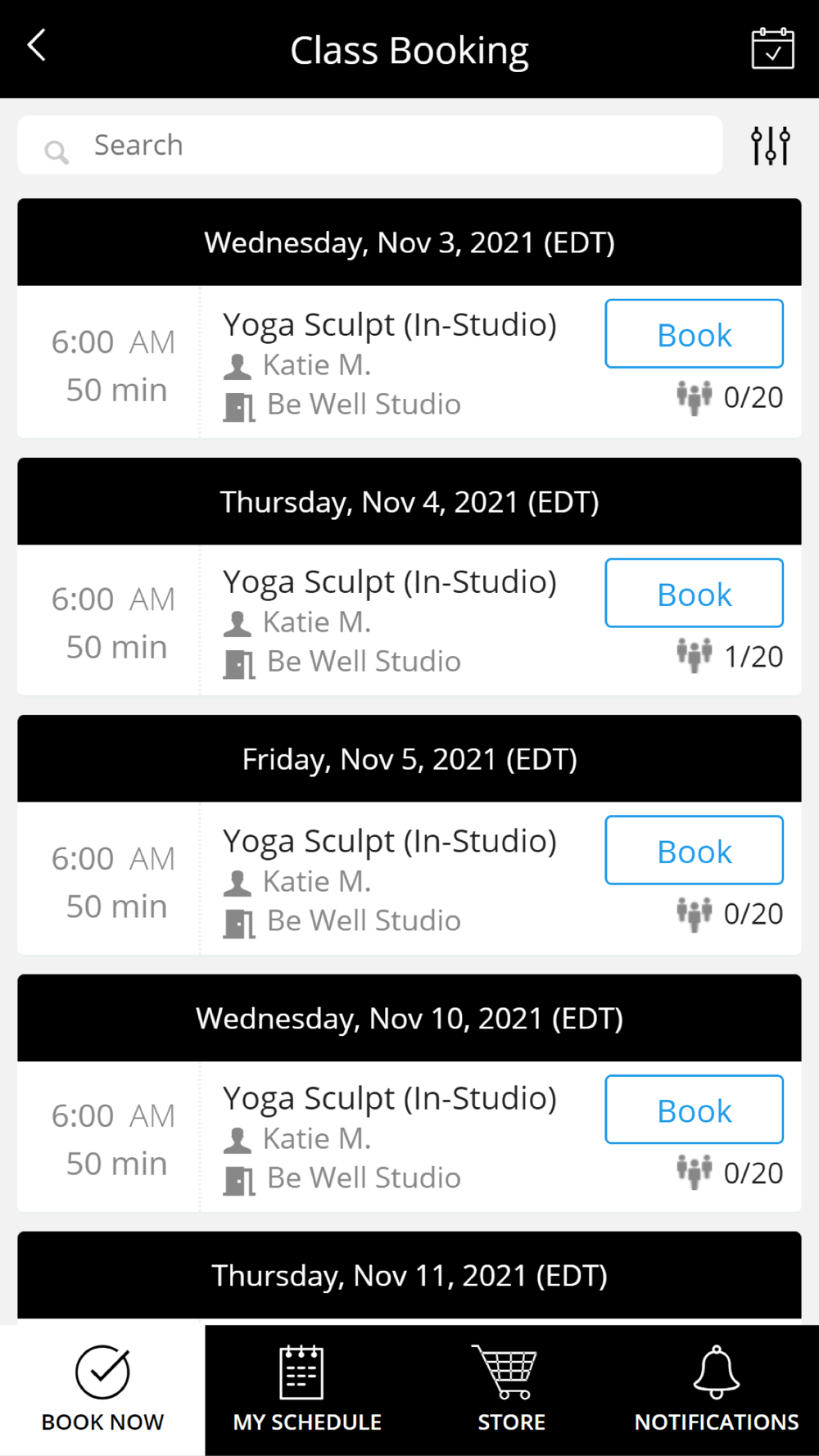
Task: Click the search magnifier icon
Action: pyautogui.click(x=57, y=151)
